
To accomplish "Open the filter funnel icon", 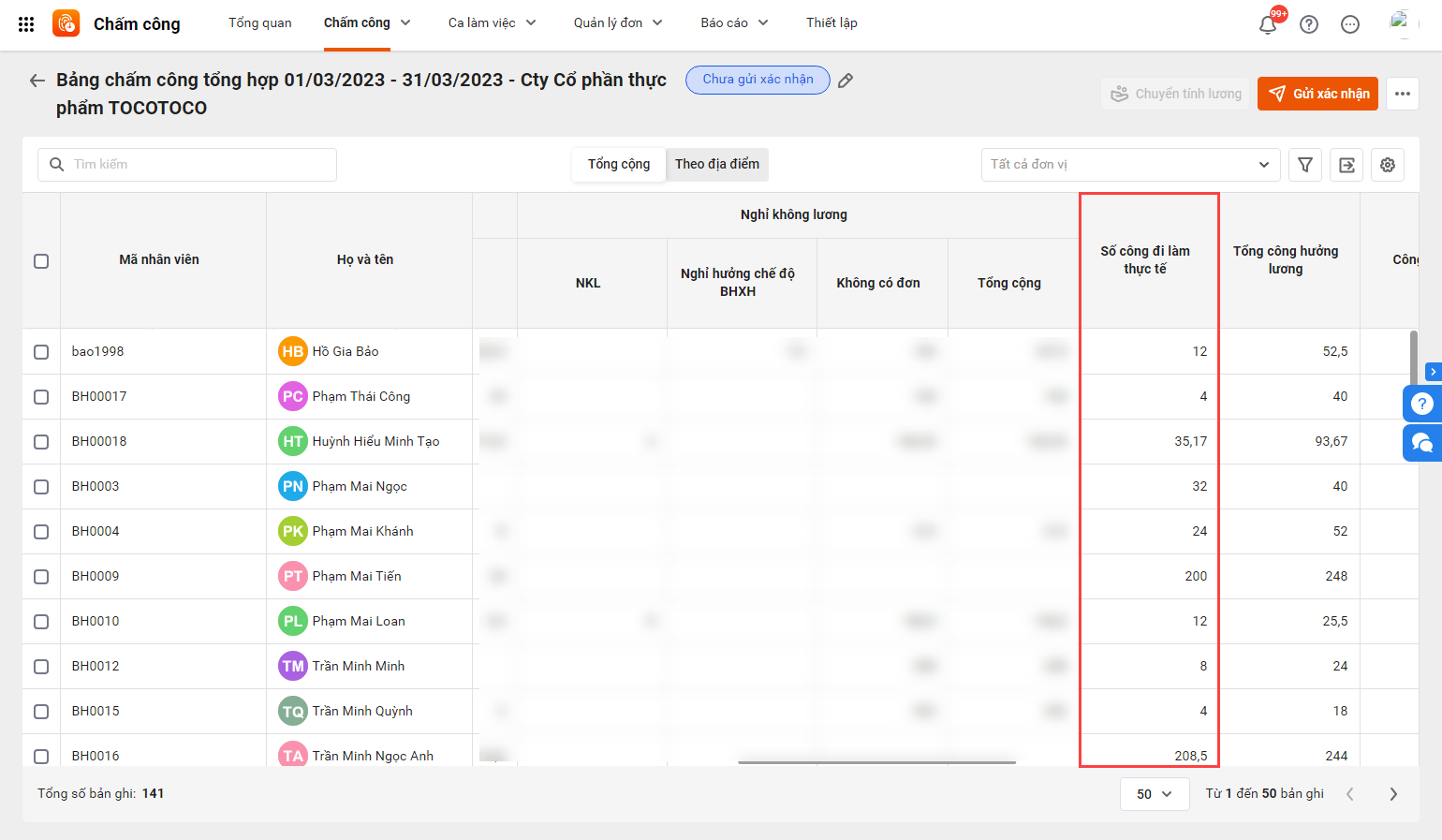I will point(1305,165).
